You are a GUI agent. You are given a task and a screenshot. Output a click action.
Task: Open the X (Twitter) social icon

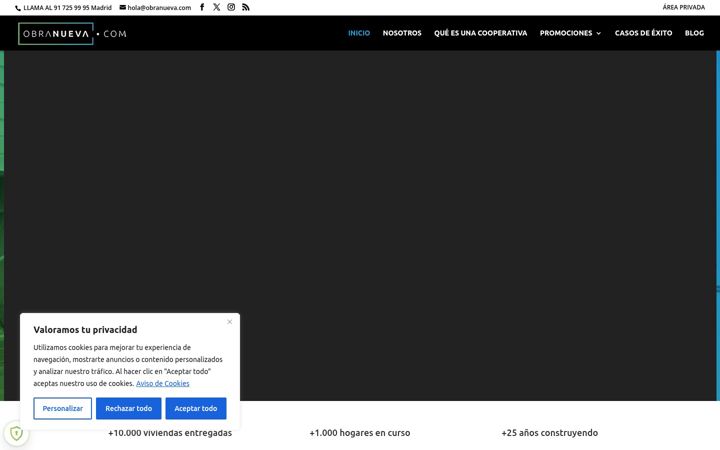216,7
